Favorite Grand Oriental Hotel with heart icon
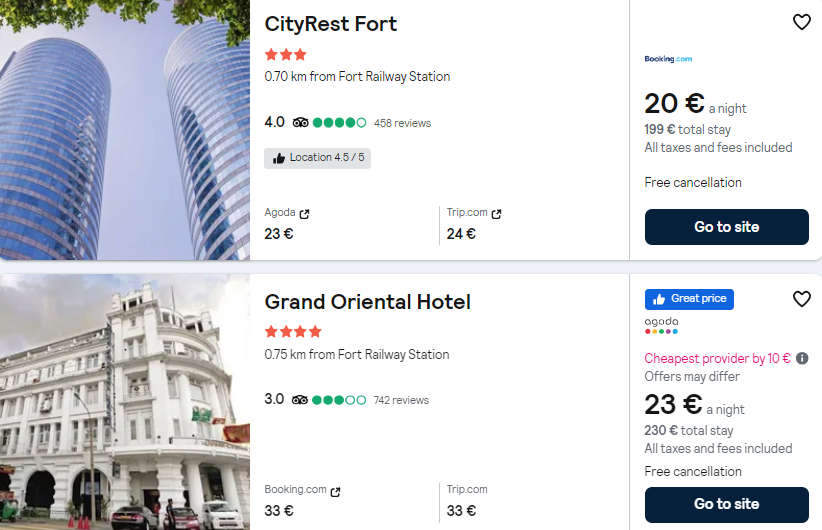Screen dimensions: 822x530 pos(801,299)
